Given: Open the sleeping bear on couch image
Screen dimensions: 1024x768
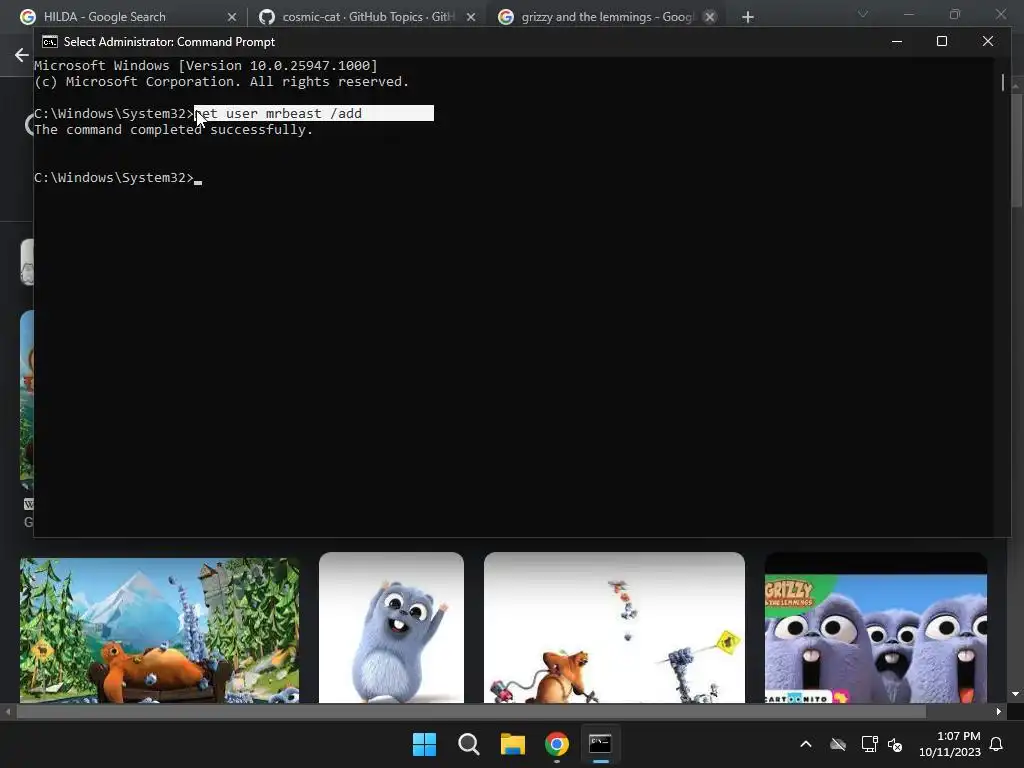Looking at the screenshot, I should pyautogui.click(x=159, y=630).
